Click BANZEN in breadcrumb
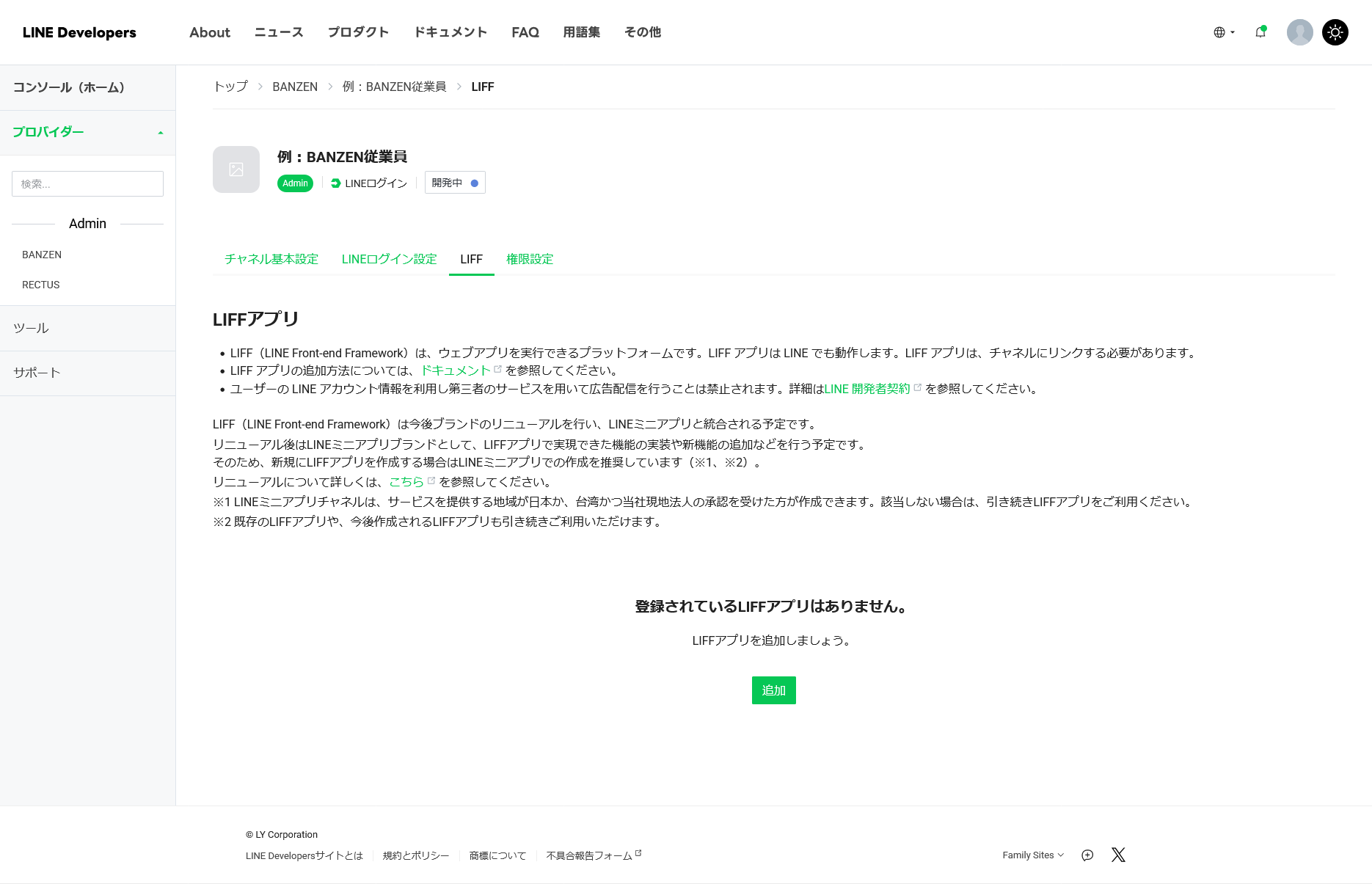 (x=295, y=87)
